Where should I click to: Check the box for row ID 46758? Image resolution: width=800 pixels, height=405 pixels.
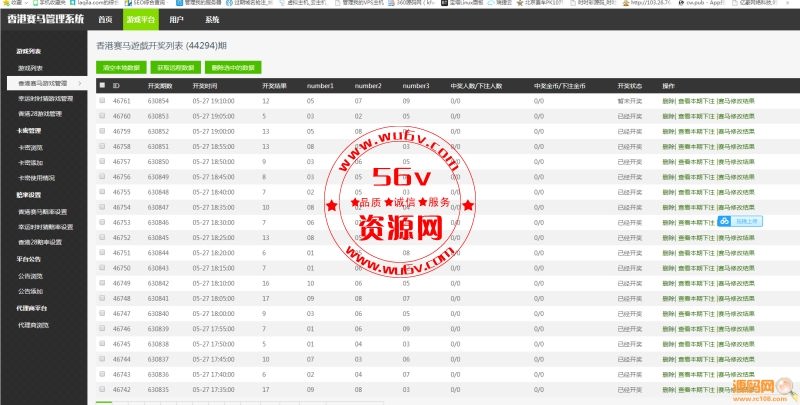[x=102, y=146]
